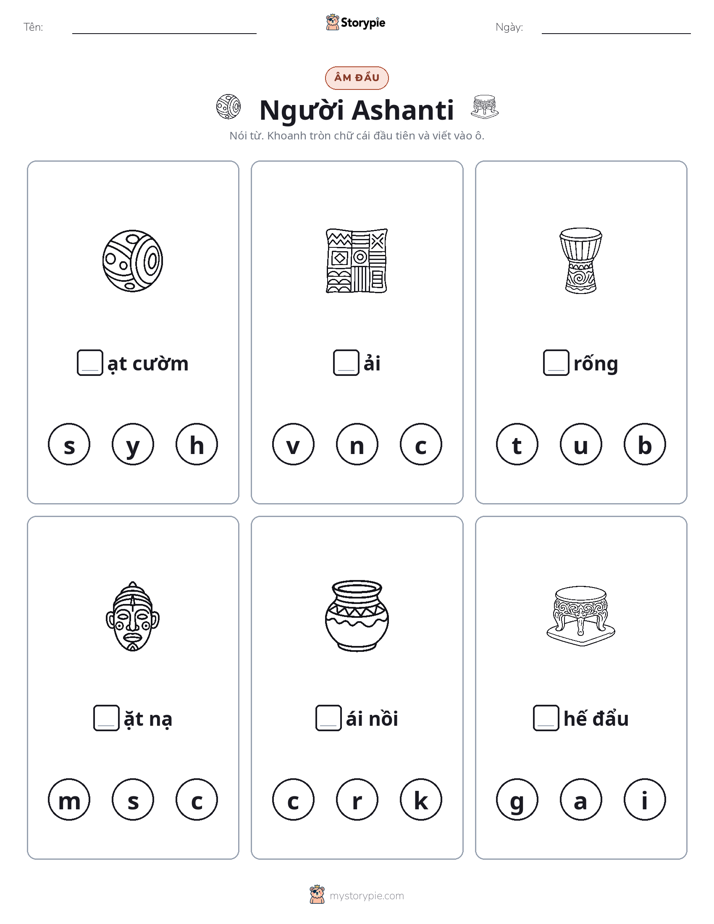Click the carved face mask picture
Screen dimensions: 714x924
[133, 616]
